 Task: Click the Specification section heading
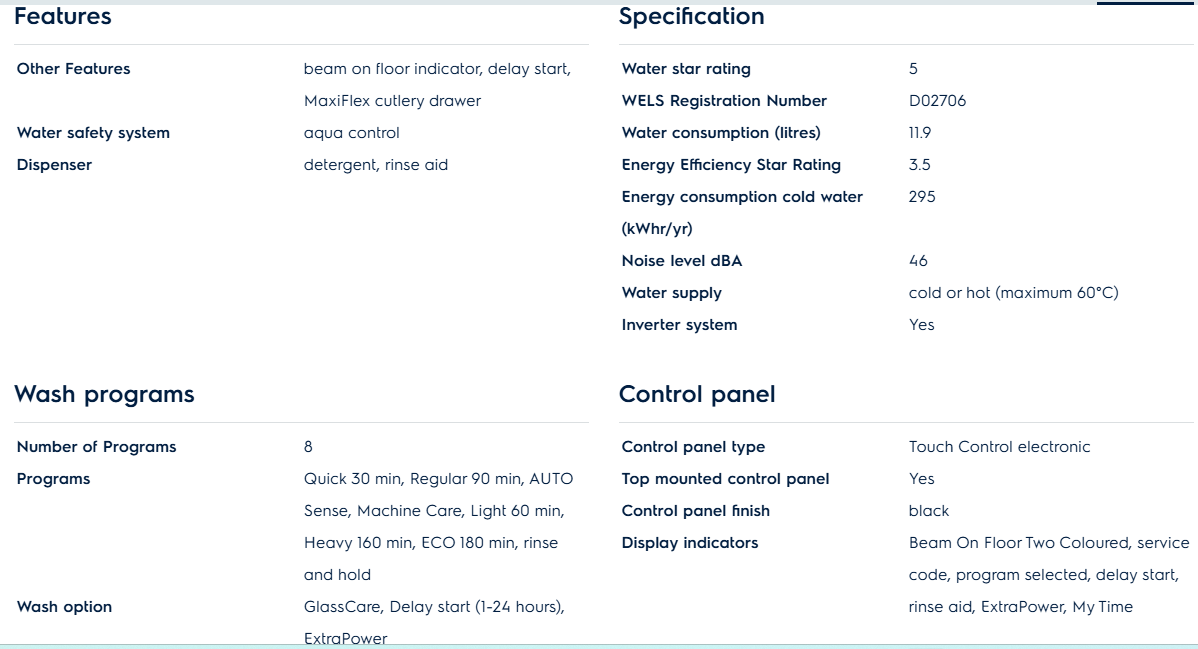[x=691, y=17]
